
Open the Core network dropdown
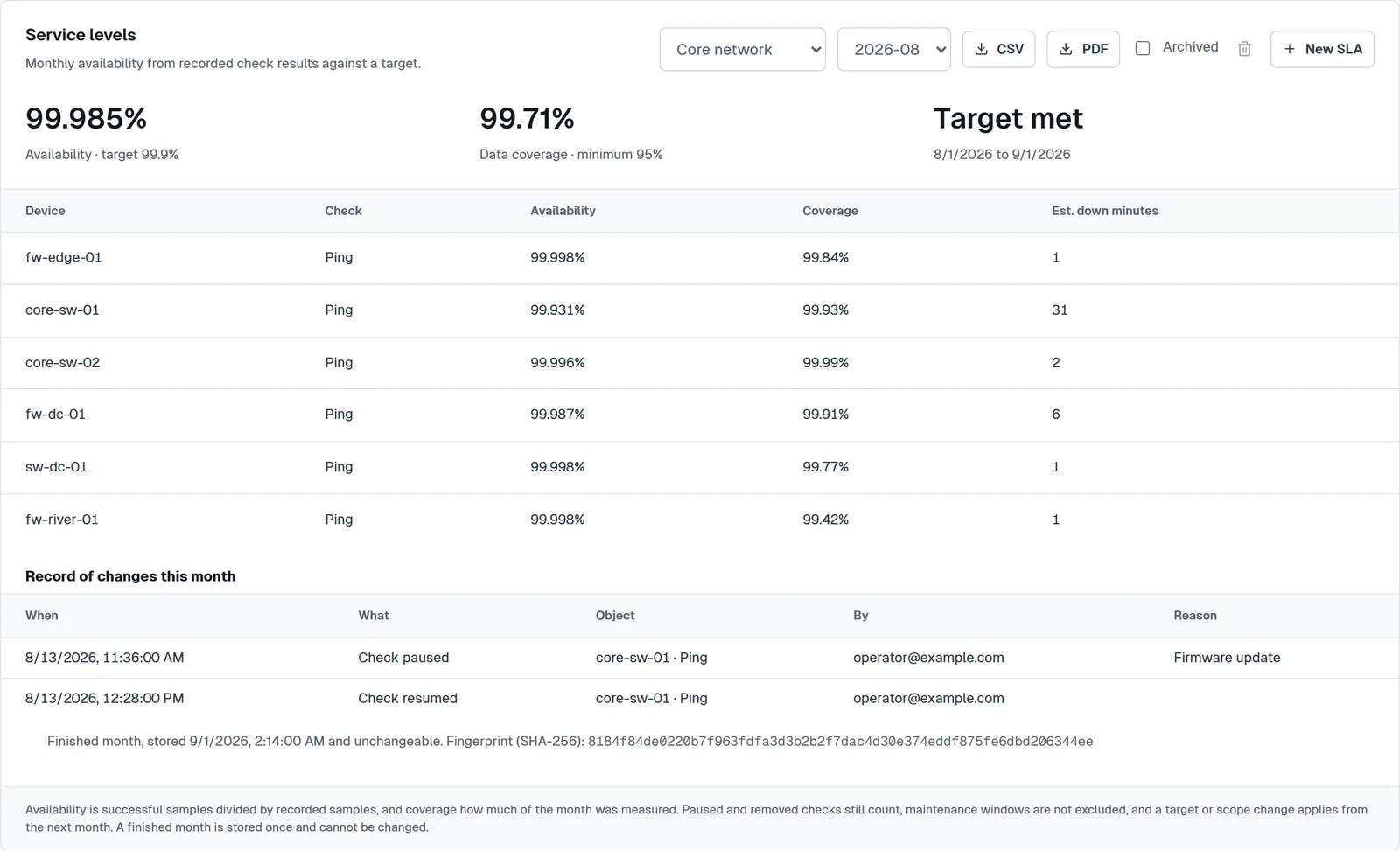pos(742,49)
